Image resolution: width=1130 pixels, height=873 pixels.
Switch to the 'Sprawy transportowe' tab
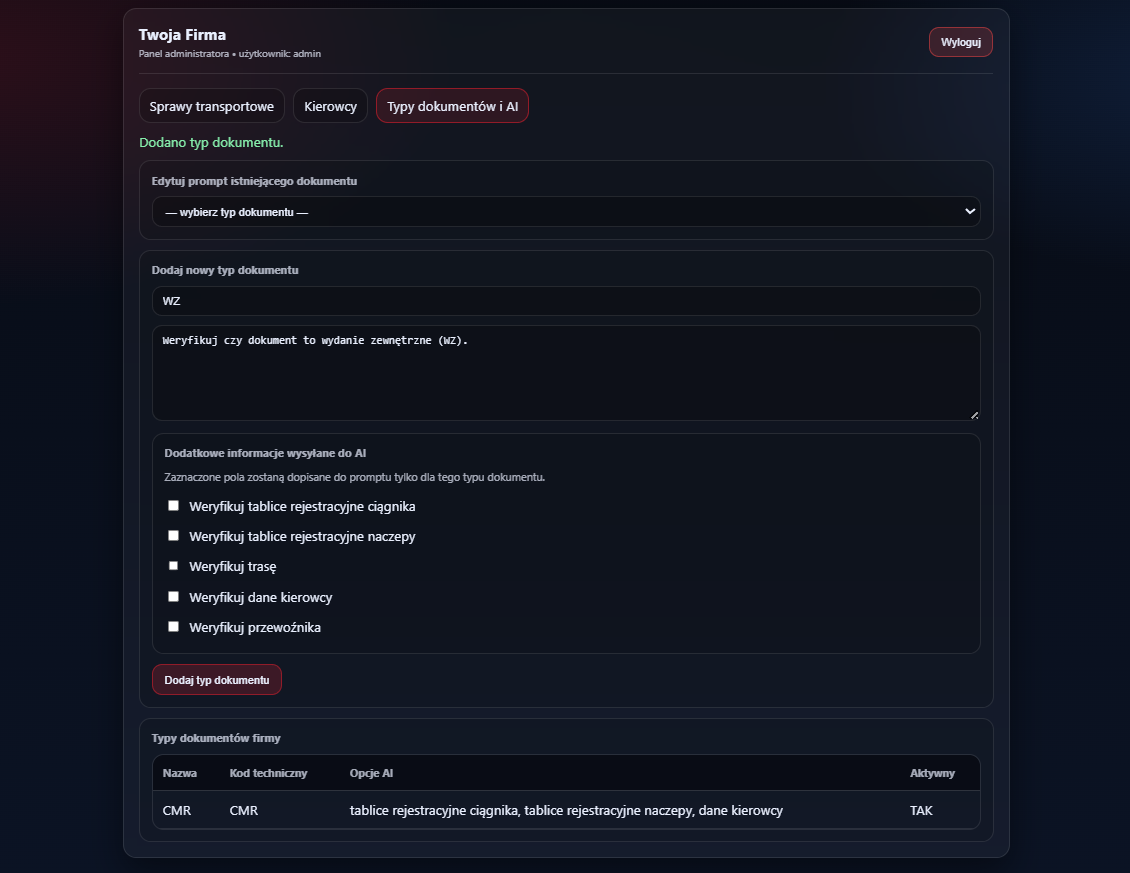coord(212,106)
